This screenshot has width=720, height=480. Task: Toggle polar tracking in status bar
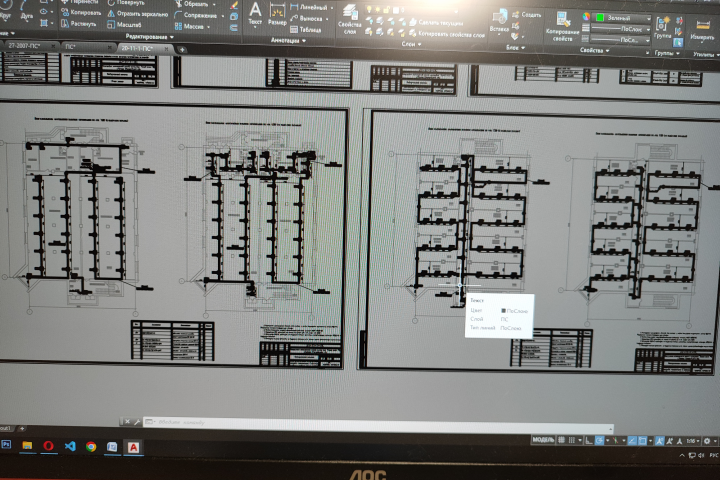point(599,440)
